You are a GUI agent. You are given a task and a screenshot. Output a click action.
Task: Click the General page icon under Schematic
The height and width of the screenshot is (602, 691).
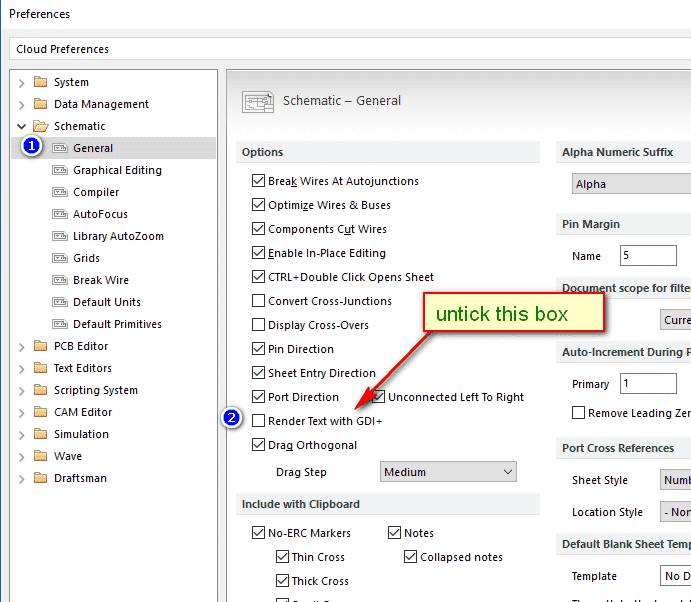pyautogui.click(x=60, y=148)
